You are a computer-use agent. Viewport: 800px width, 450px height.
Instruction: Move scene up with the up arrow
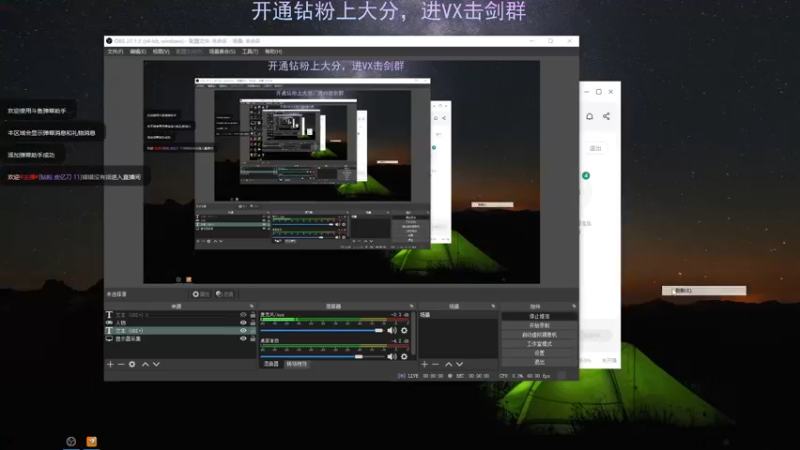[448, 364]
